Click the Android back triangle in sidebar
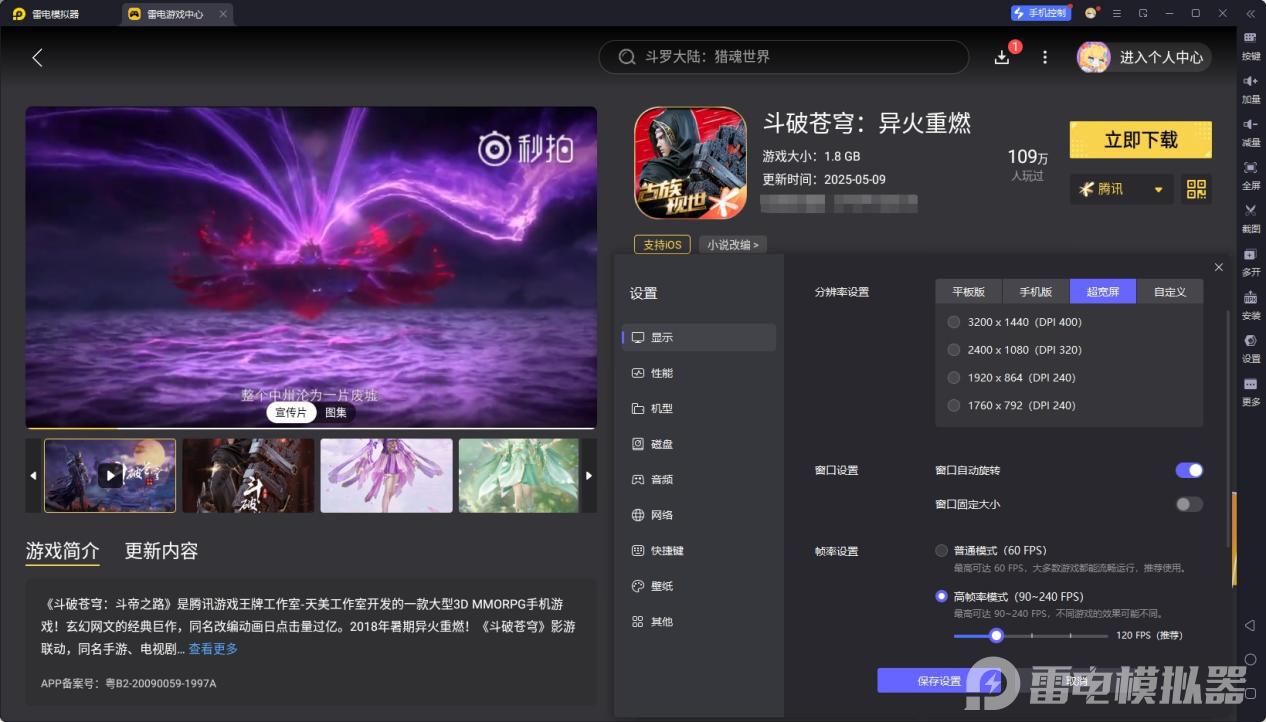Image resolution: width=1266 pixels, height=722 pixels. pyautogui.click(x=1250, y=625)
